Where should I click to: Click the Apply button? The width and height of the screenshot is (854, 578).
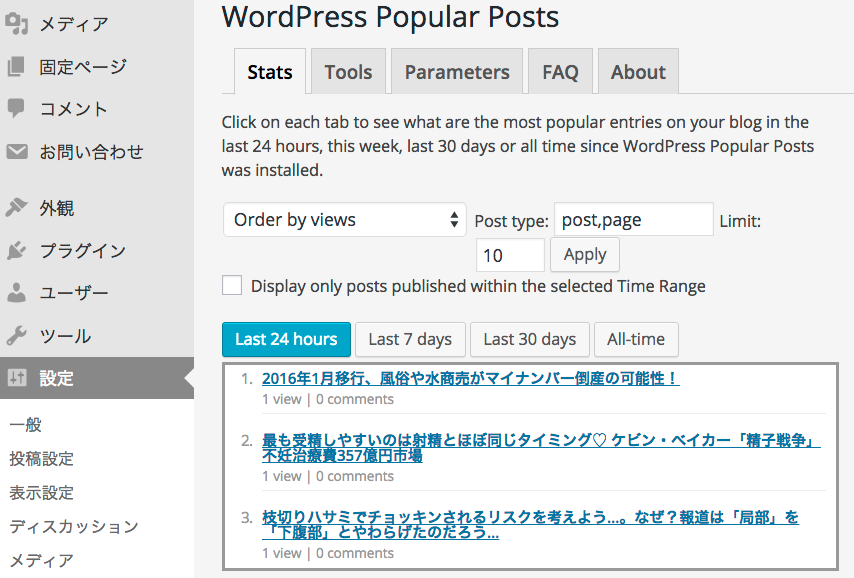point(585,254)
